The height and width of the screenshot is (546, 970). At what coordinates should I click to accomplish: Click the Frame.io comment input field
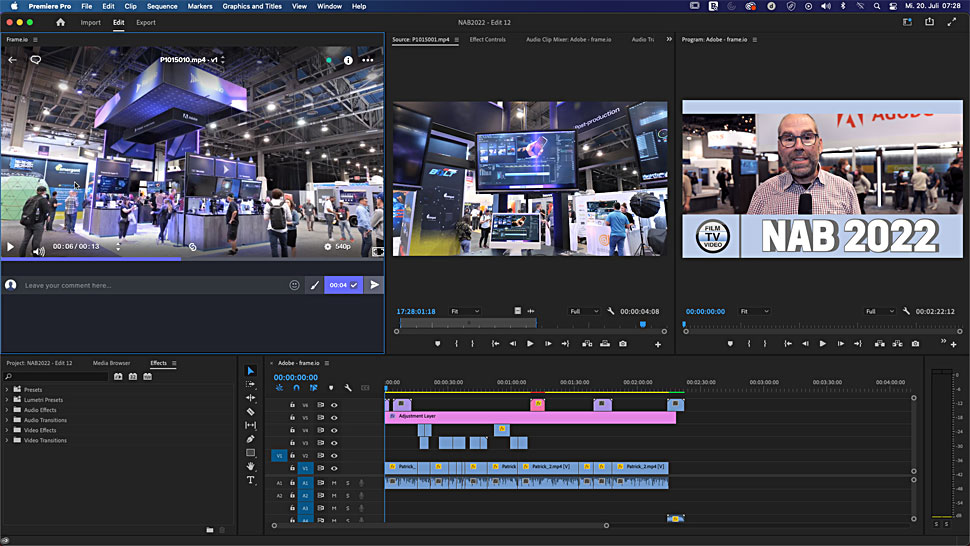(x=155, y=285)
